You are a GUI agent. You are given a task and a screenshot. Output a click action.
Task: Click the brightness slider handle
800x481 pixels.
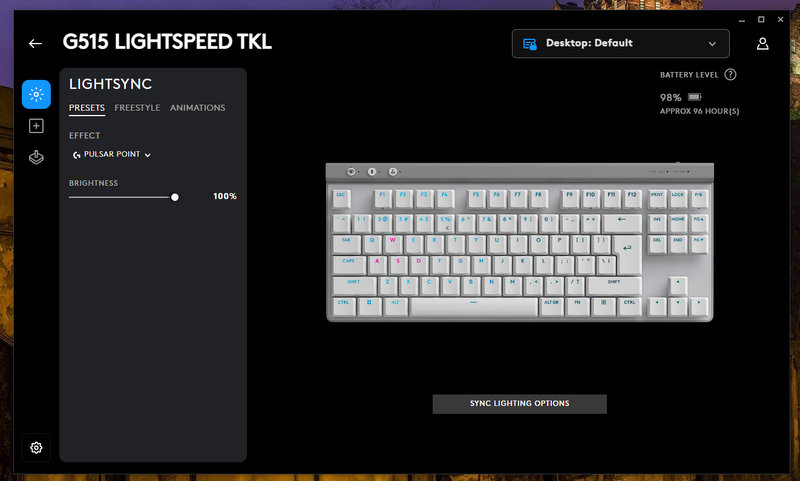pyautogui.click(x=175, y=197)
